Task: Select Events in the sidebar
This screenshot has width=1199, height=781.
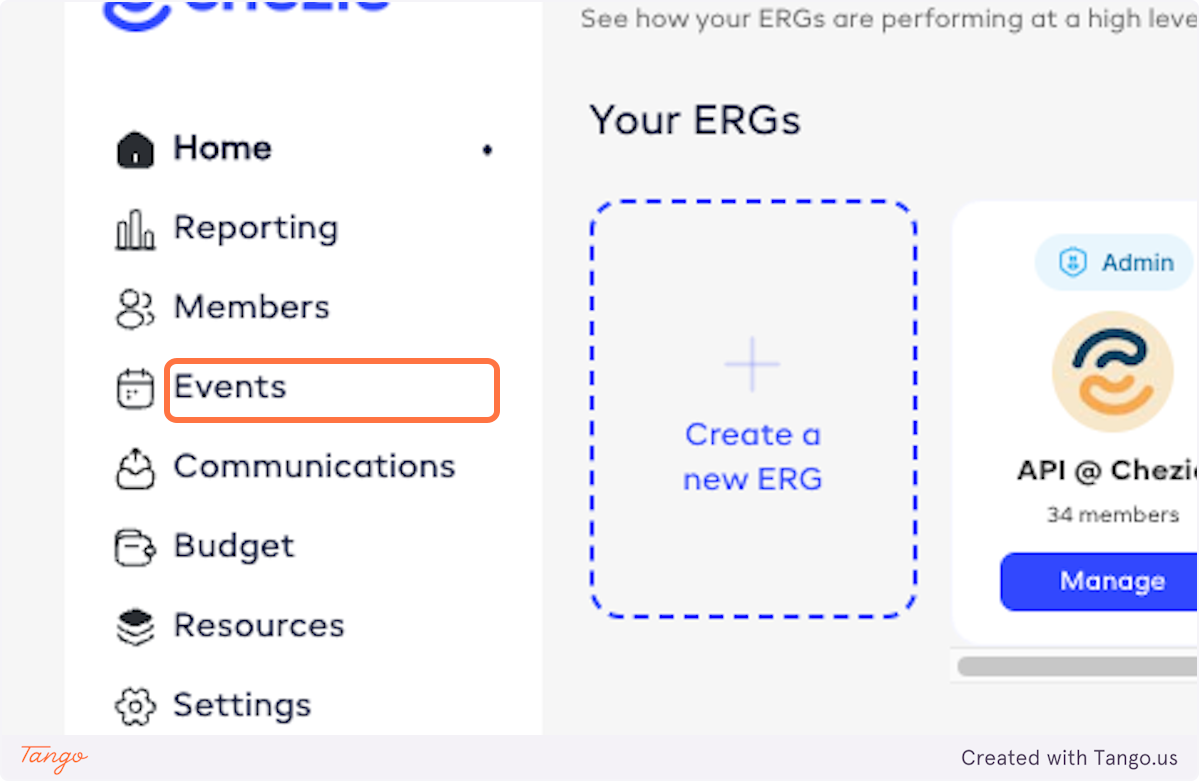Action: pyautogui.click(x=230, y=387)
